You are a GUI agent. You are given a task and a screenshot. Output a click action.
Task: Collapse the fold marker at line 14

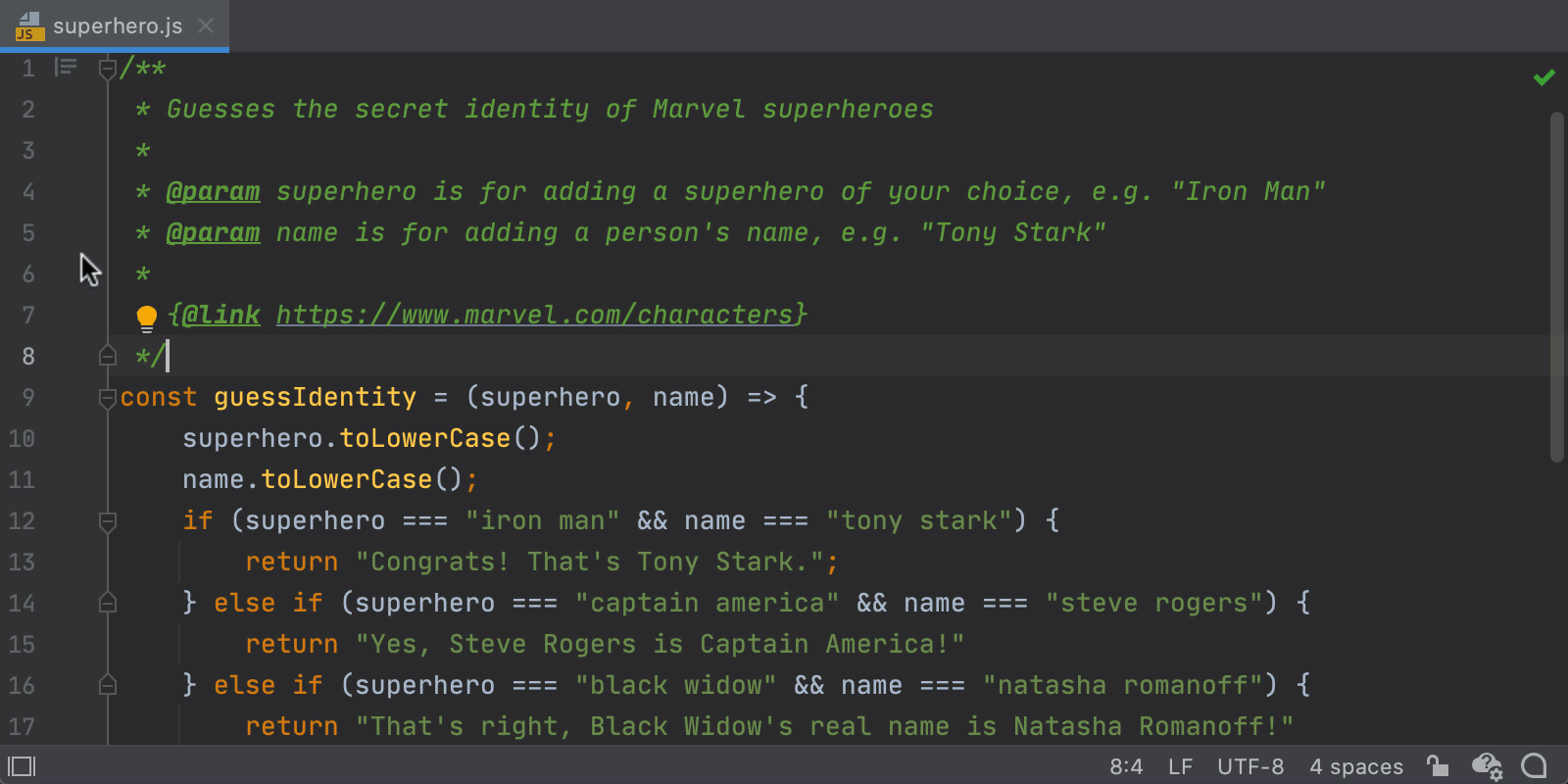click(x=108, y=603)
